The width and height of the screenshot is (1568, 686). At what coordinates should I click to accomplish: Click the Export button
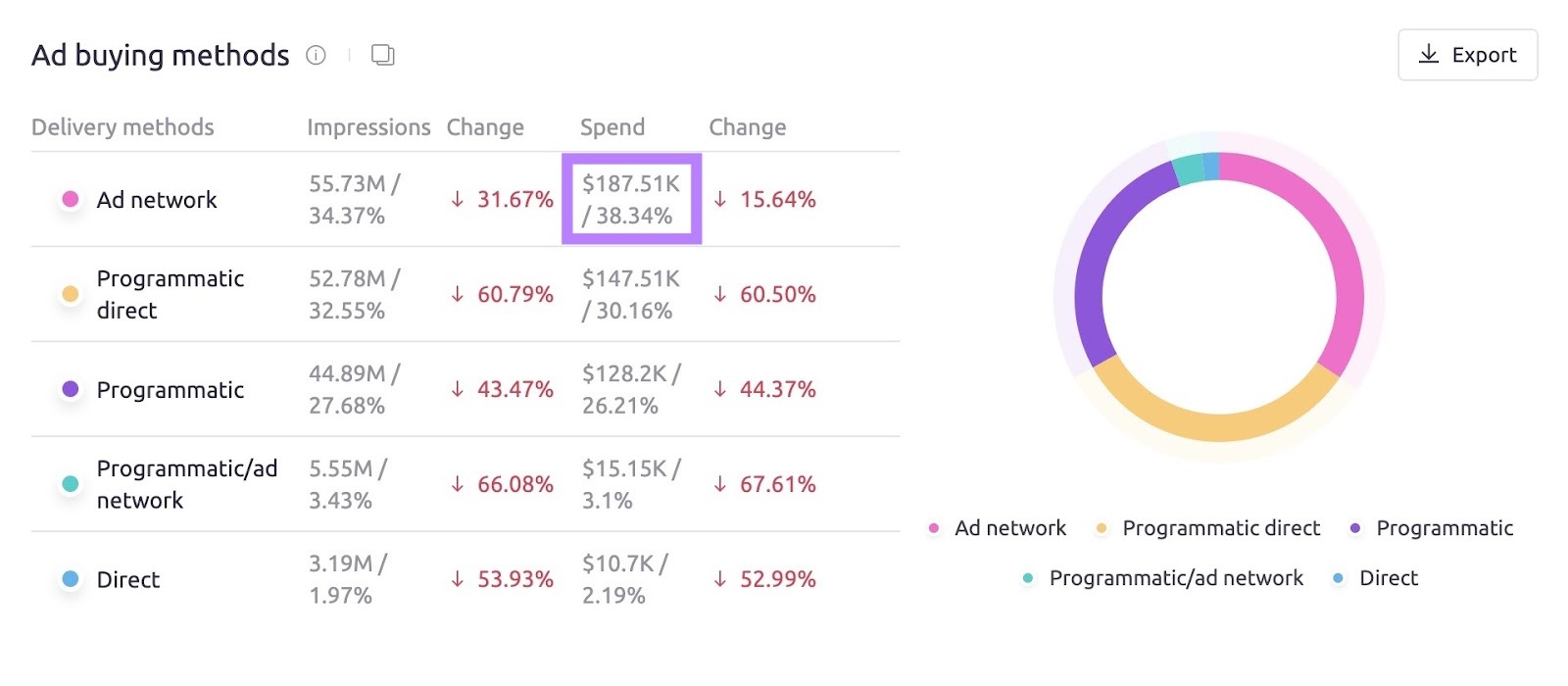pos(1467,55)
